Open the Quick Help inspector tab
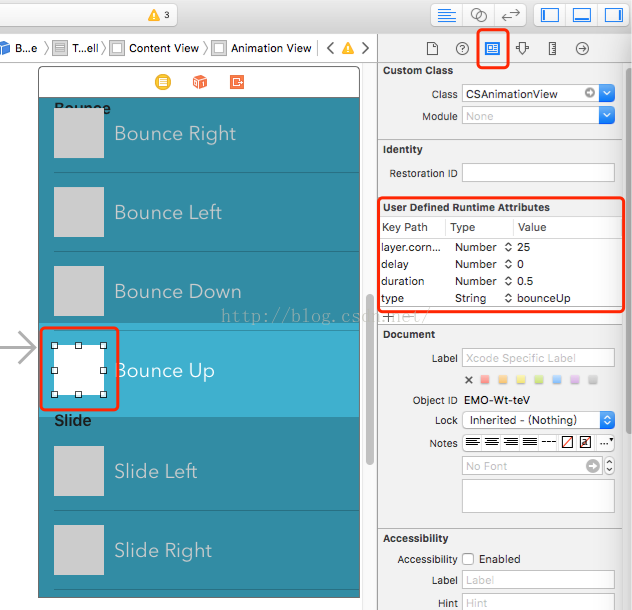Screen dimensions: 632x610 pos(462,49)
